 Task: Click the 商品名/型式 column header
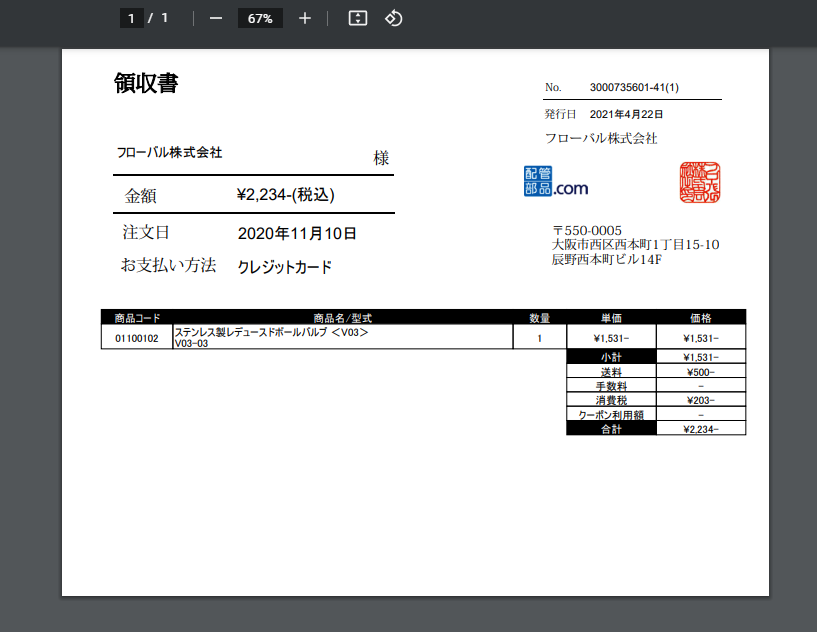(x=343, y=318)
